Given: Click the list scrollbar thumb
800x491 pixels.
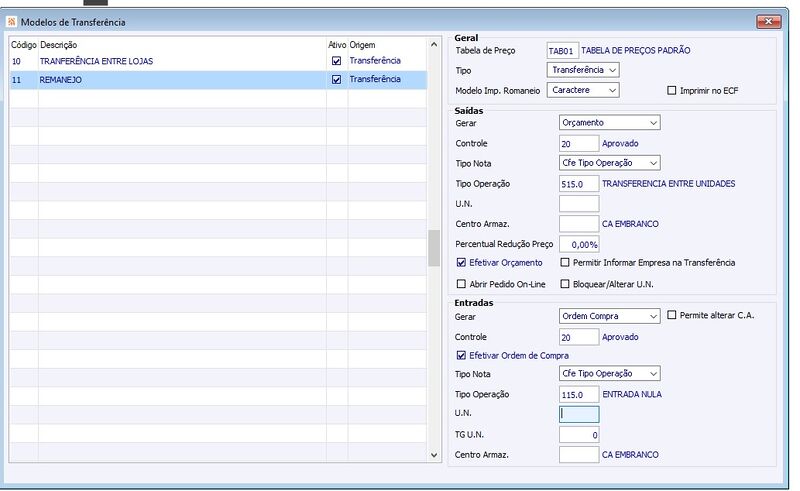Looking at the screenshot, I should click(x=434, y=248).
